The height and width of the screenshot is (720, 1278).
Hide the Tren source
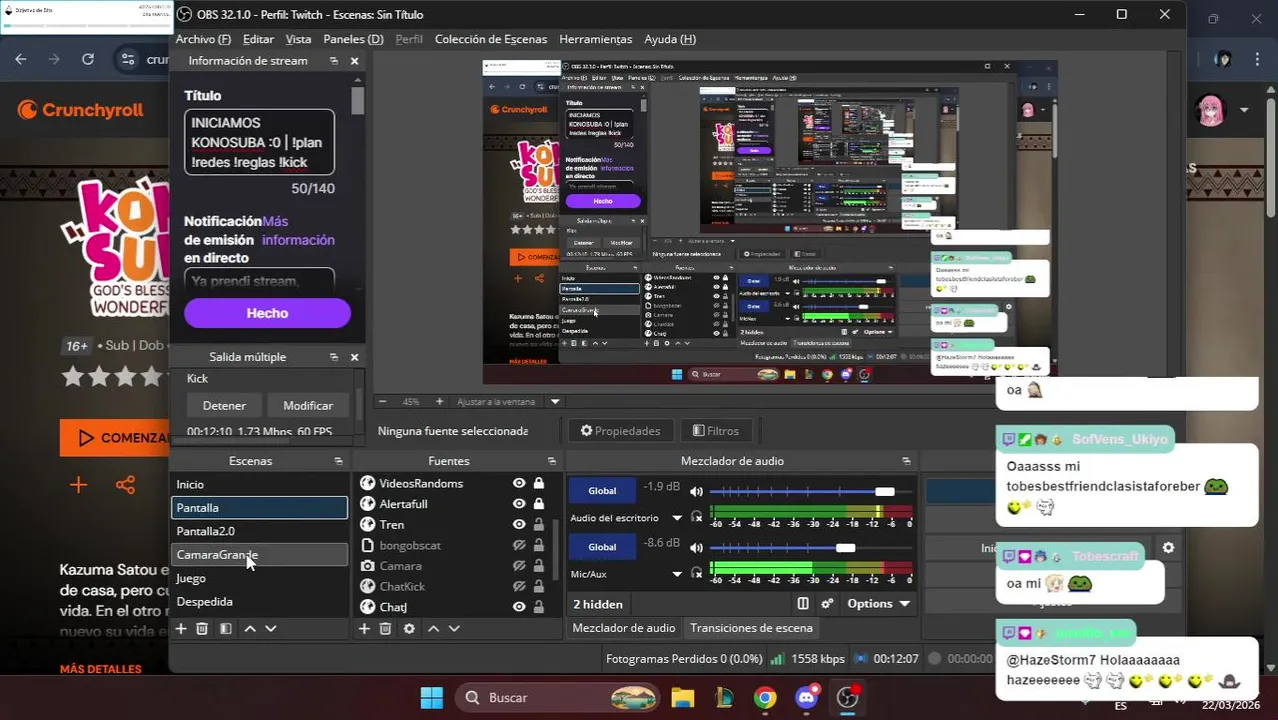519,524
